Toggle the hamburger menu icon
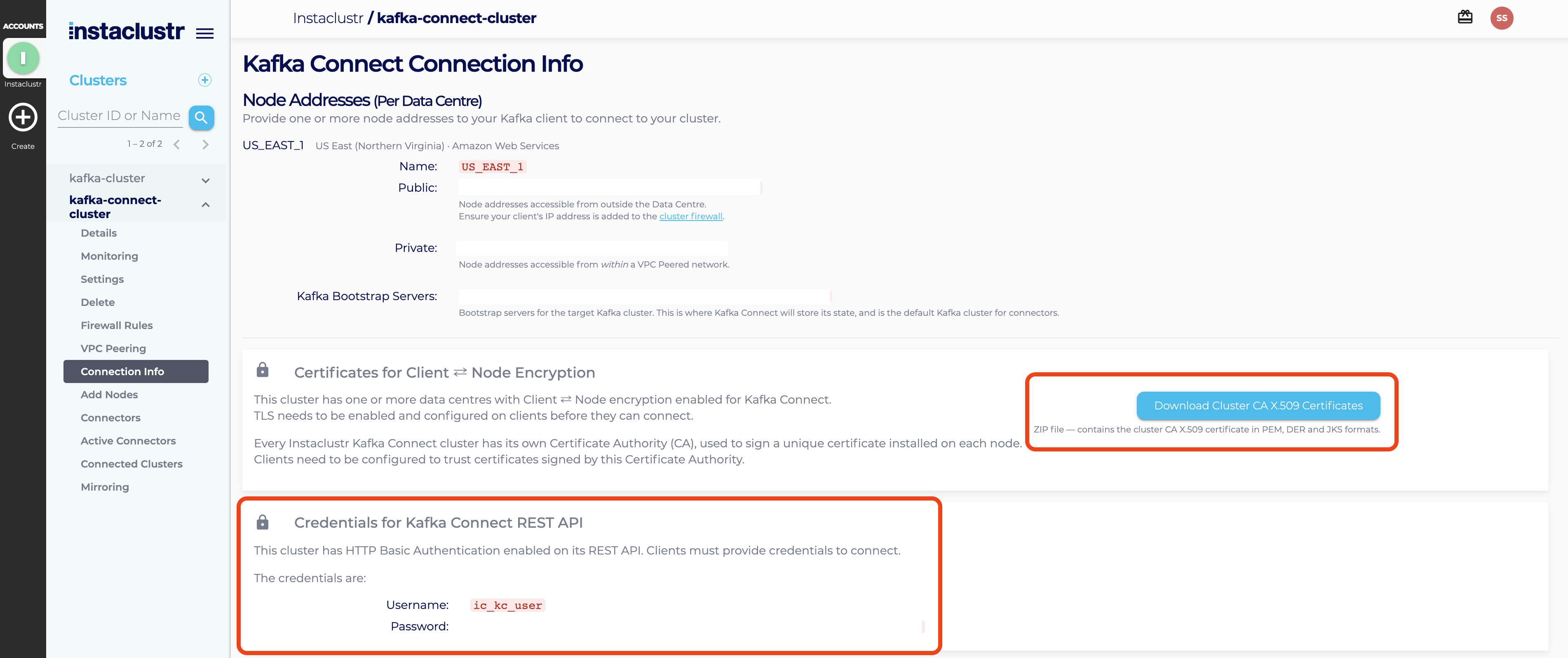The width and height of the screenshot is (1568, 658). [x=204, y=33]
